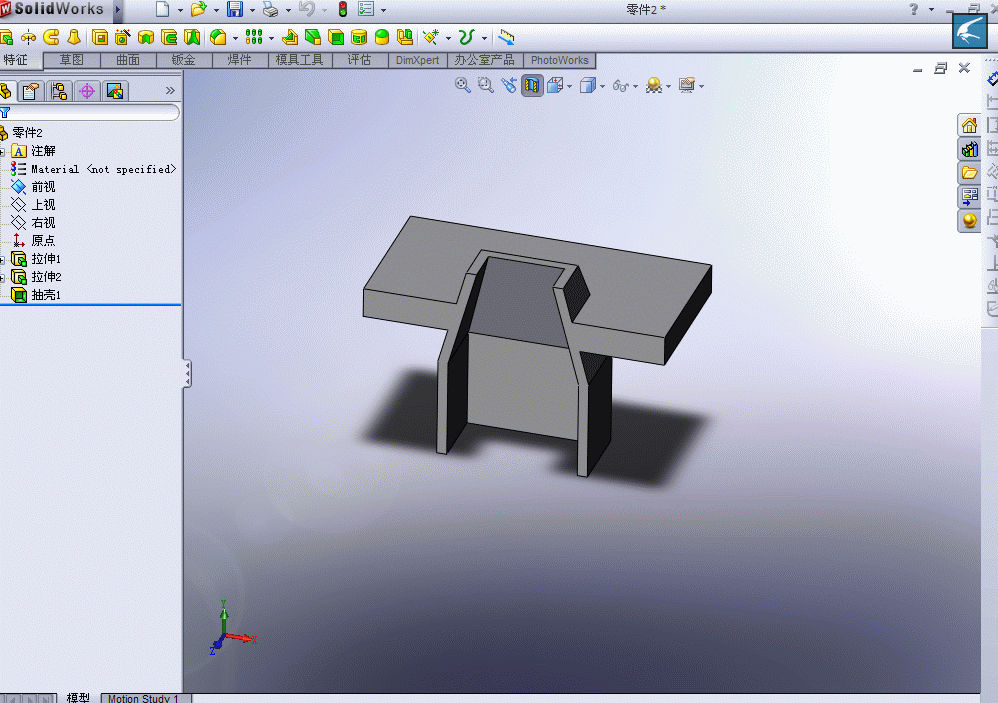Expand more manager tabs chevron
Image resolution: width=998 pixels, height=703 pixels.
point(170,90)
